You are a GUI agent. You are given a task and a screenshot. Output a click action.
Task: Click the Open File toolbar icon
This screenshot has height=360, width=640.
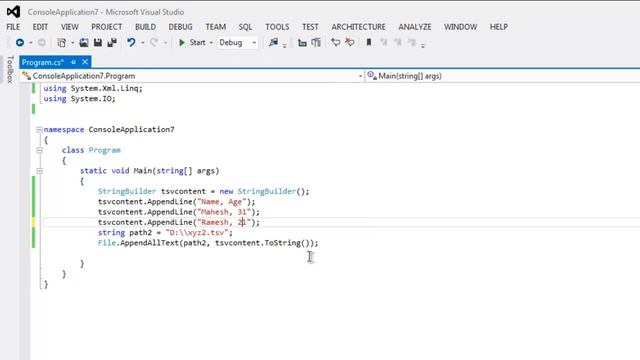84,42
